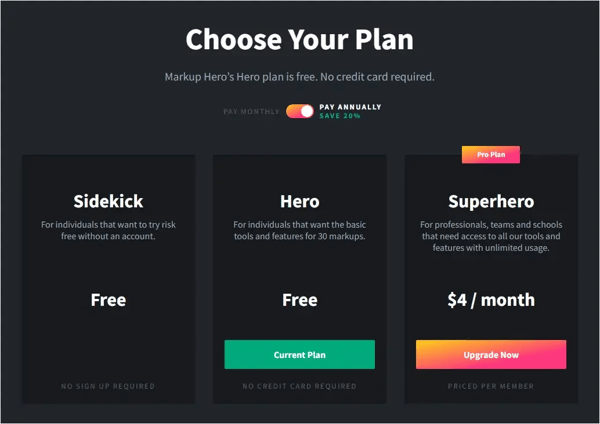
Task: Click the Hero plan description text
Action: point(300,230)
